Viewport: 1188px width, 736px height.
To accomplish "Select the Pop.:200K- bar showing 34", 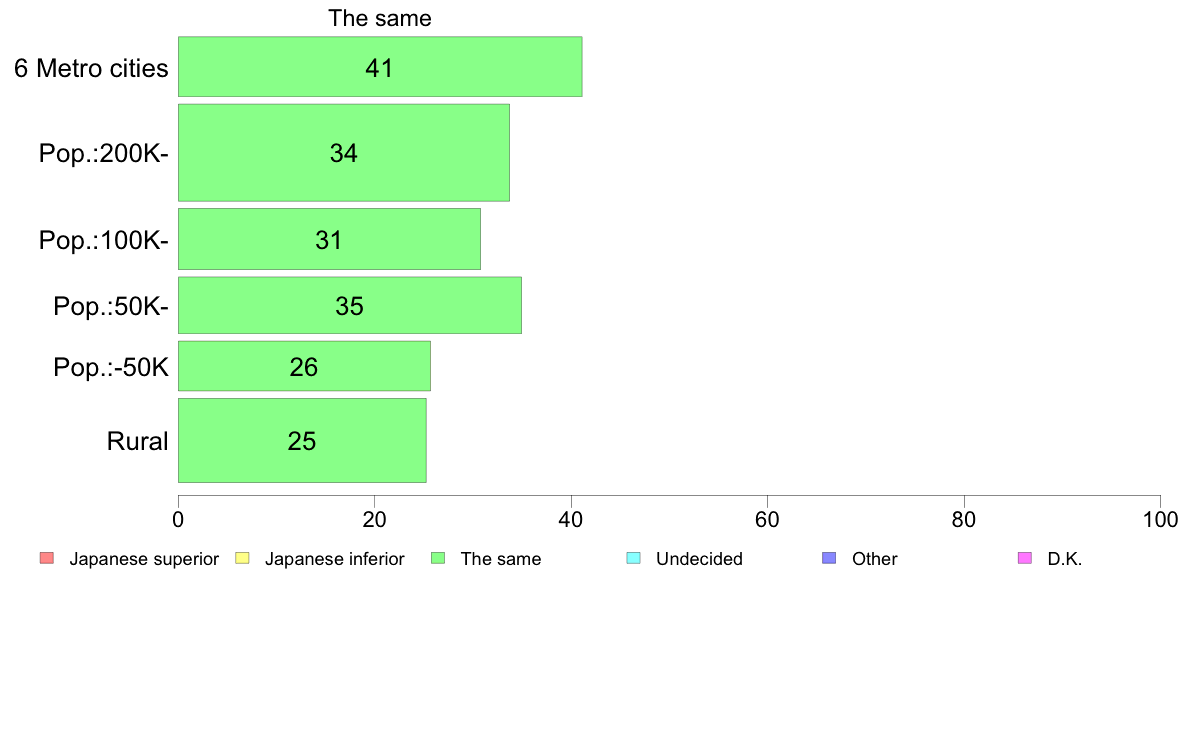I will [x=343, y=152].
